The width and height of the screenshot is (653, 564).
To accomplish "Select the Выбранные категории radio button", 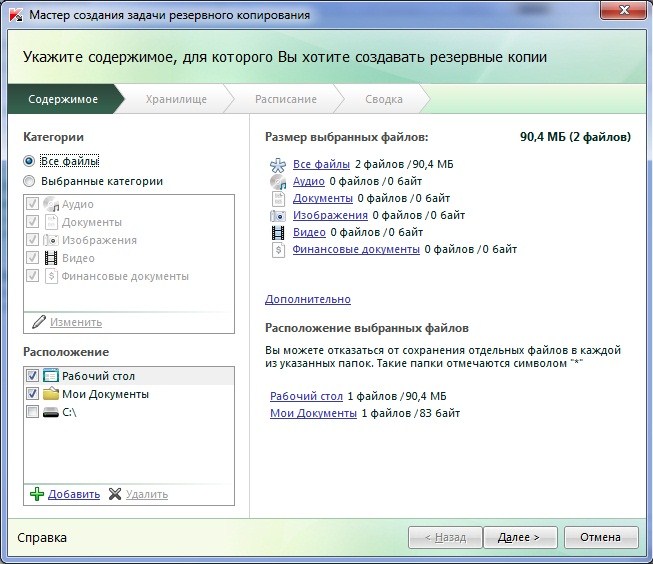I will point(29,181).
